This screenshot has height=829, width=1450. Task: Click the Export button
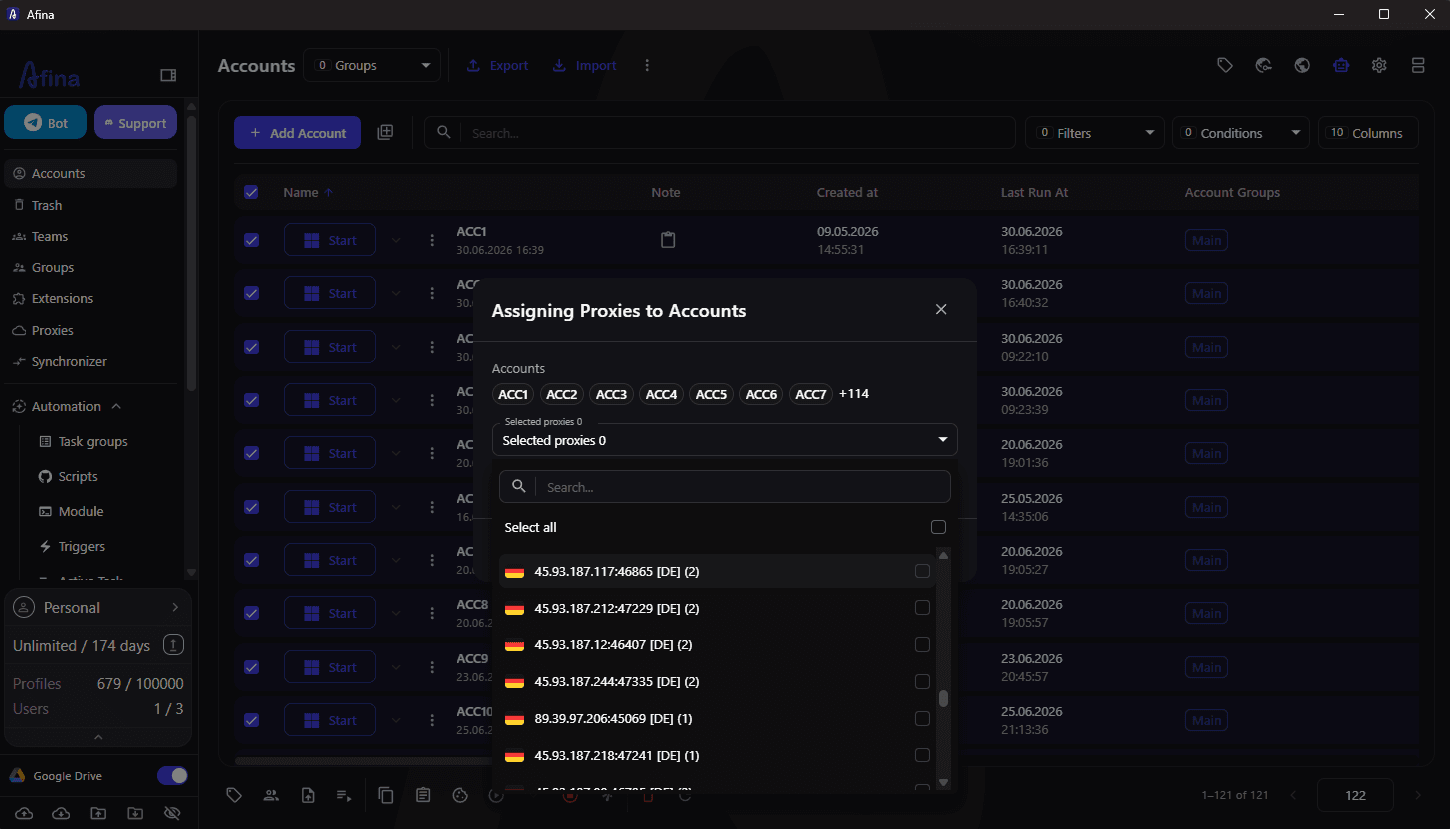[497, 65]
